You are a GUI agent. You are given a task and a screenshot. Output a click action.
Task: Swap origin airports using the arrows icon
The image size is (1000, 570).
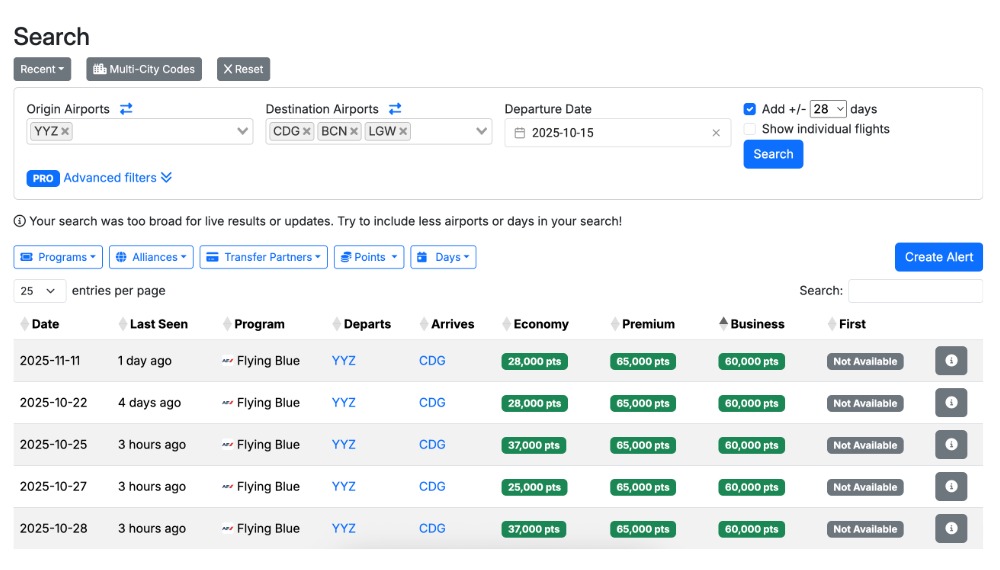126,109
